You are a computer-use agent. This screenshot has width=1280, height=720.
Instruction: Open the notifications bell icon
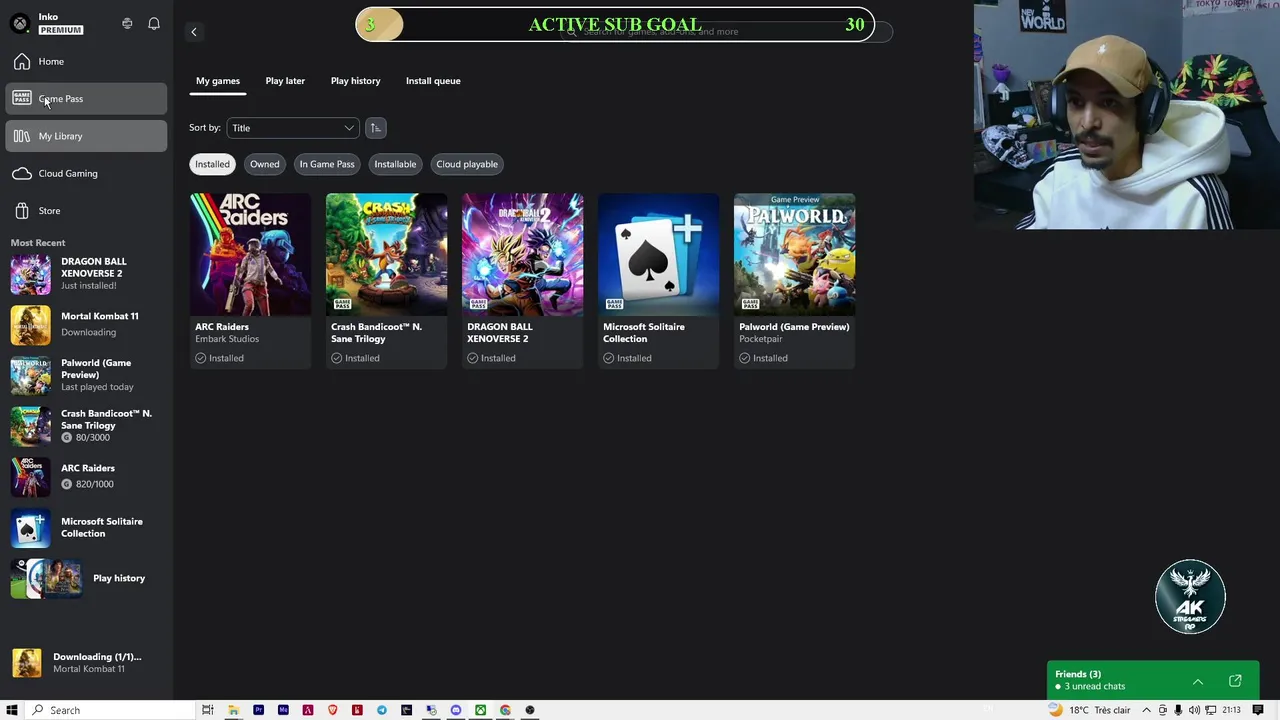(x=154, y=23)
